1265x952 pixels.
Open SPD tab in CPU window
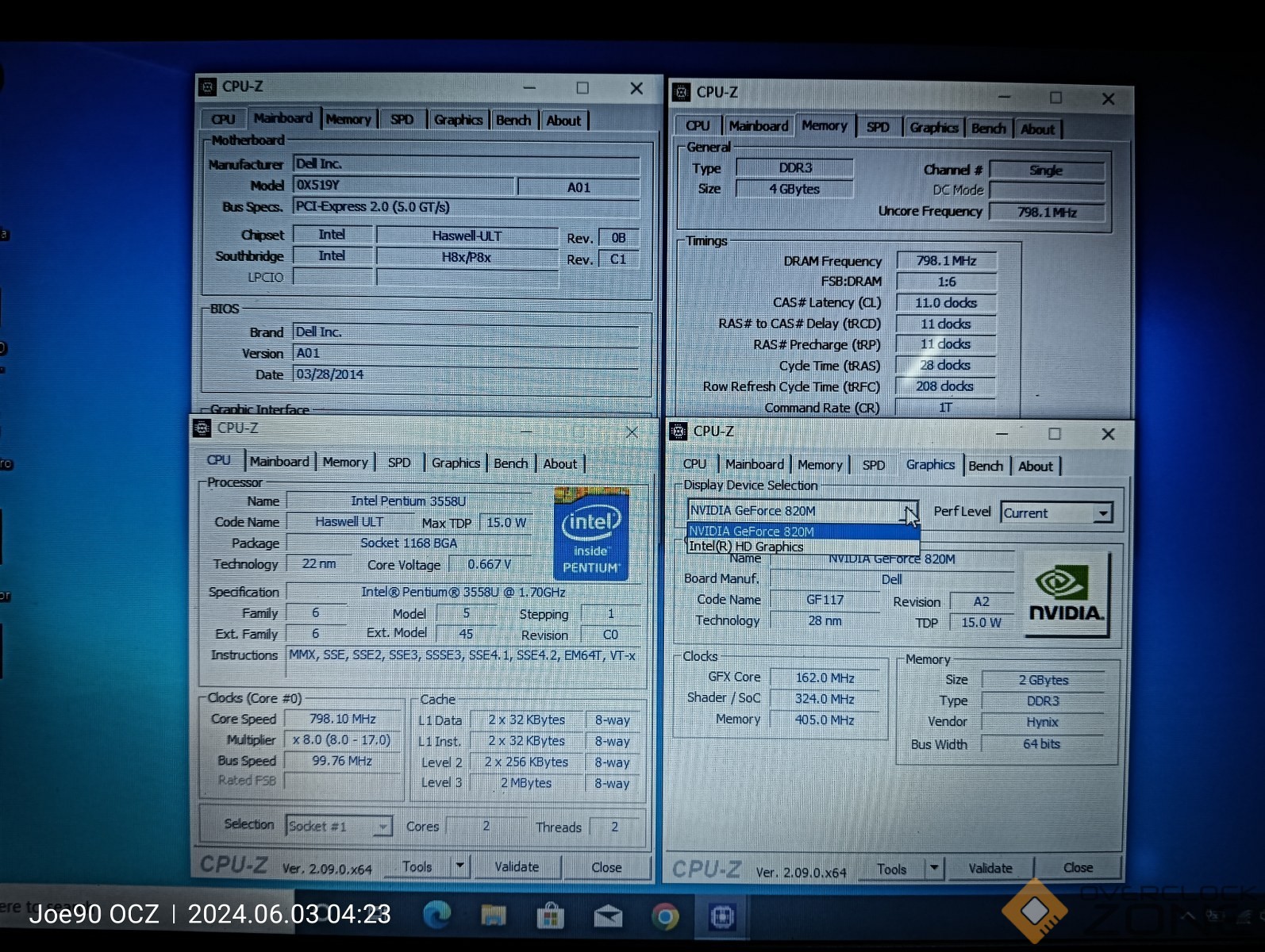coord(399,463)
